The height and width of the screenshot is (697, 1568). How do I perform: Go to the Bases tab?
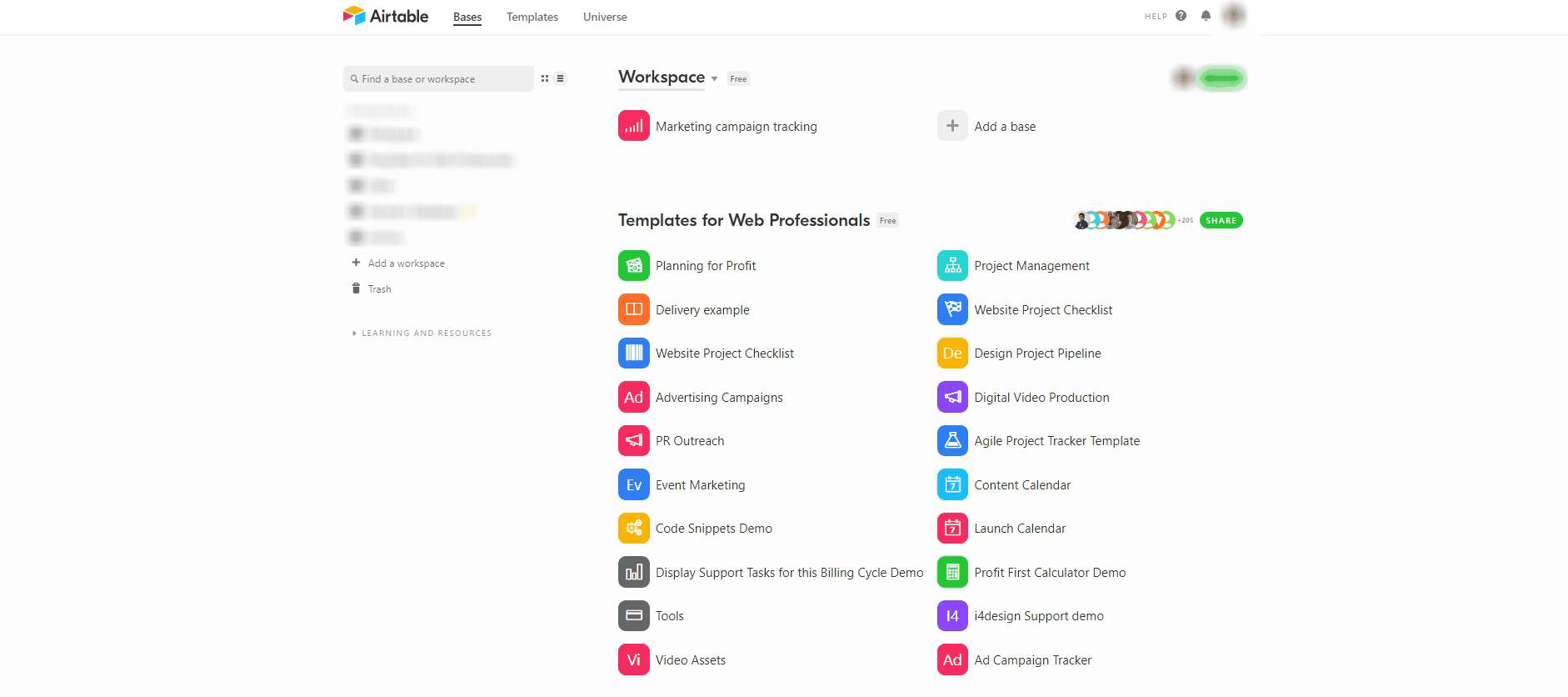coord(467,17)
